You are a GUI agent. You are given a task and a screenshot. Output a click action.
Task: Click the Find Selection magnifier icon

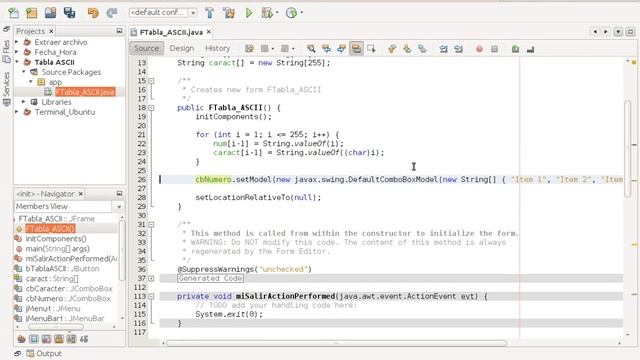pos(311,49)
